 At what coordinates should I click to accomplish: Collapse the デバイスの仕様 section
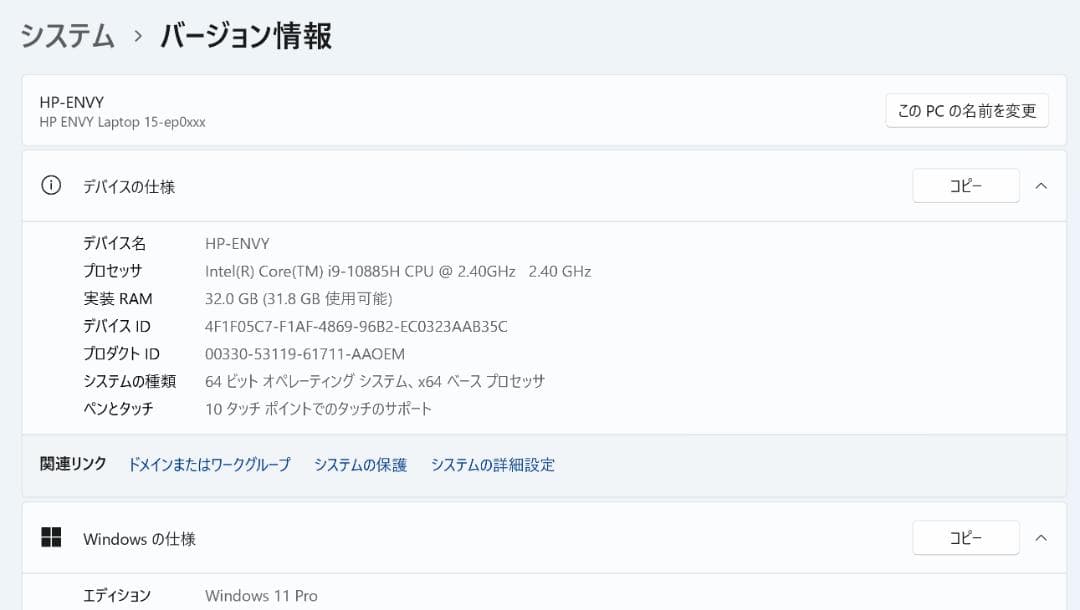[1041, 186]
